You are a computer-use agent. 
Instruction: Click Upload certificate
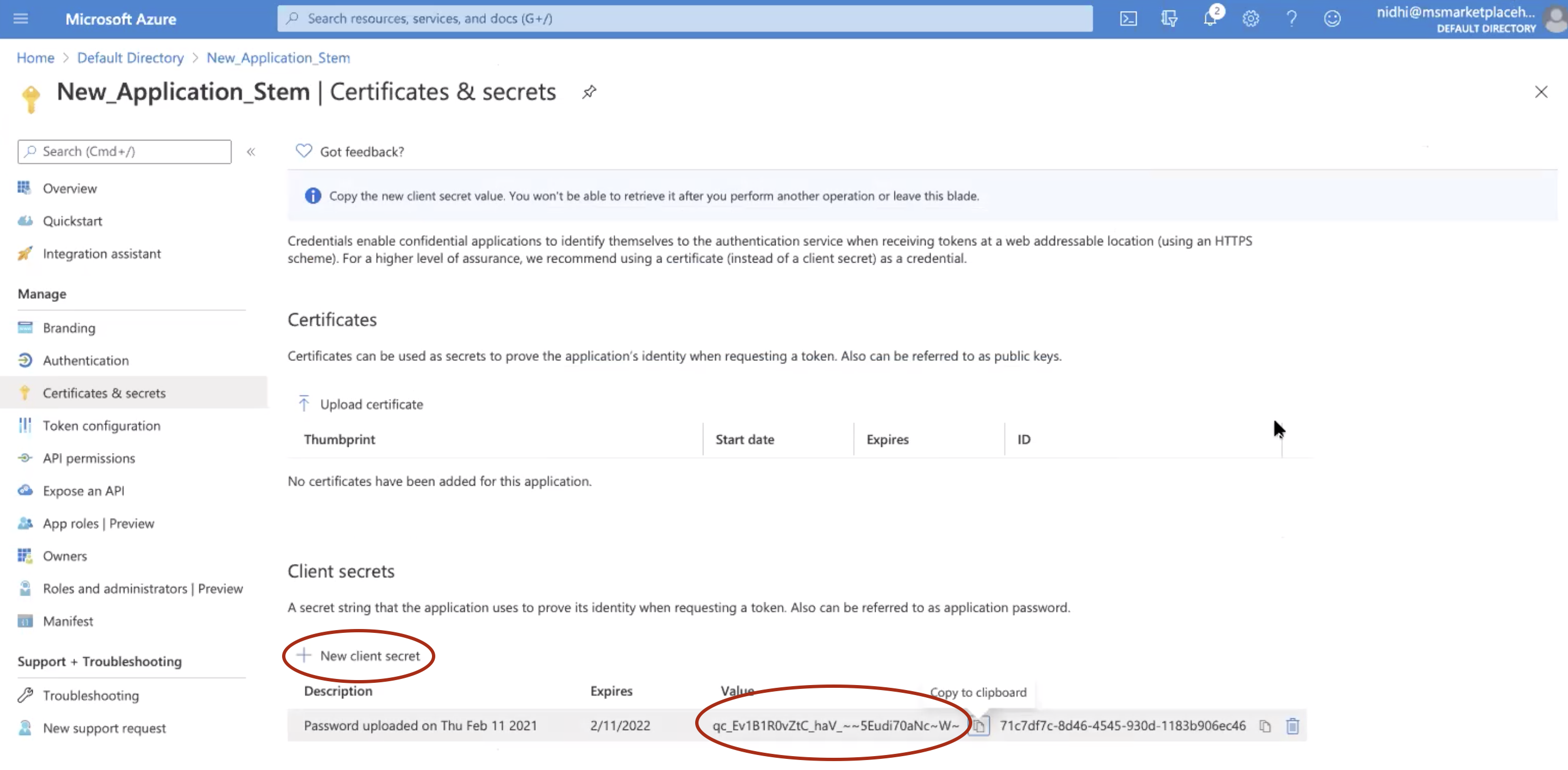(x=360, y=404)
